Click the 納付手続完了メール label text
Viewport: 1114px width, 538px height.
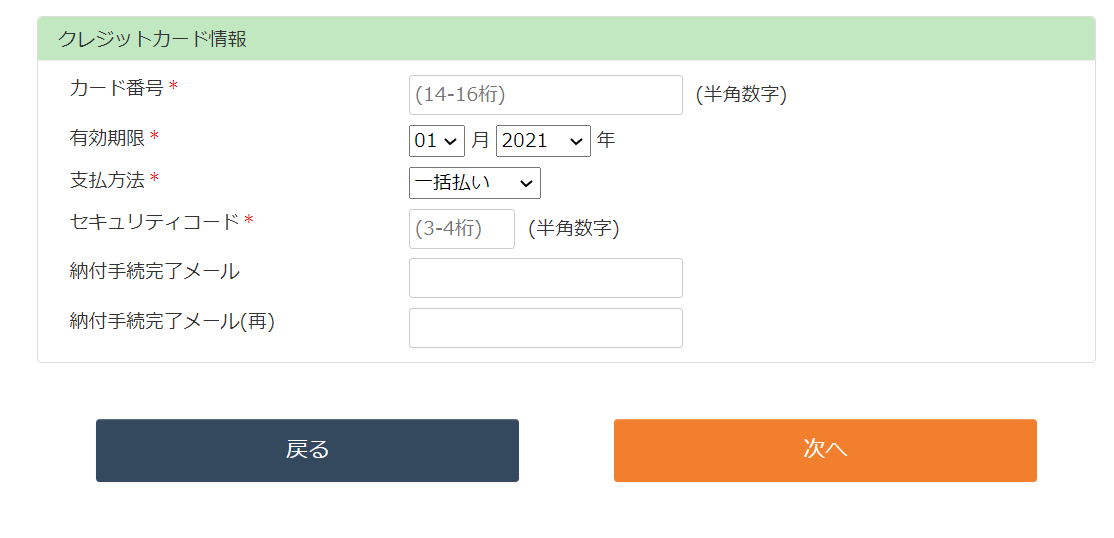click(x=155, y=271)
